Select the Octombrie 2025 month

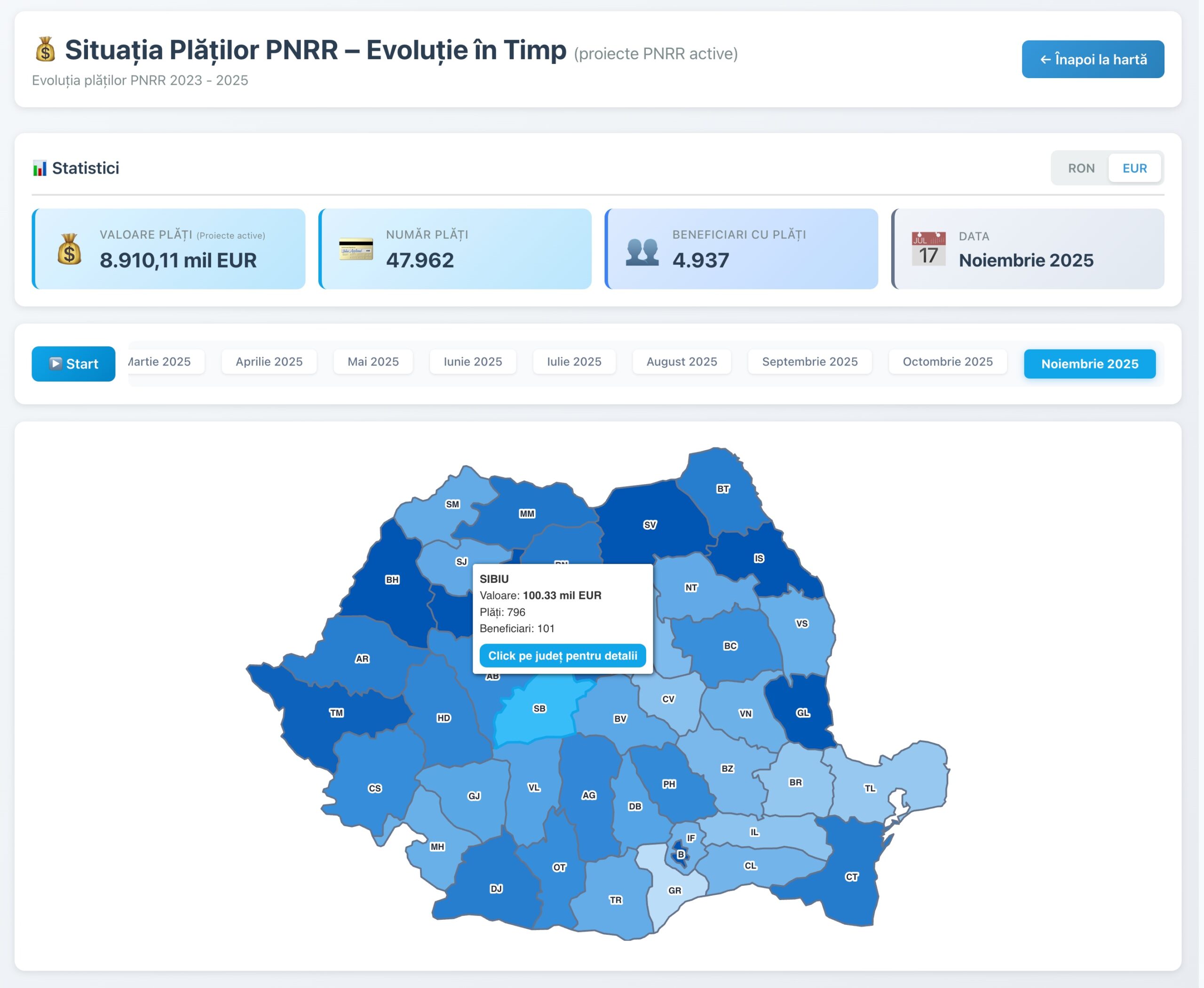pos(947,361)
